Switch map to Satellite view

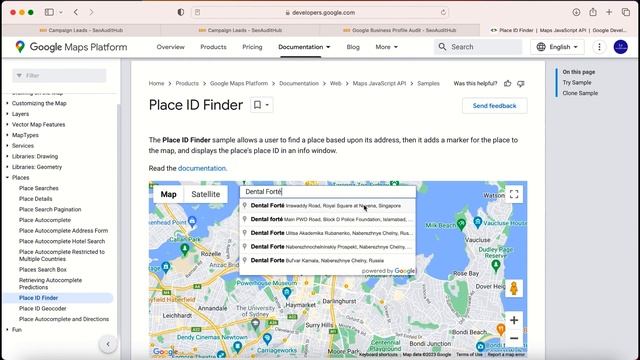coord(206,194)
